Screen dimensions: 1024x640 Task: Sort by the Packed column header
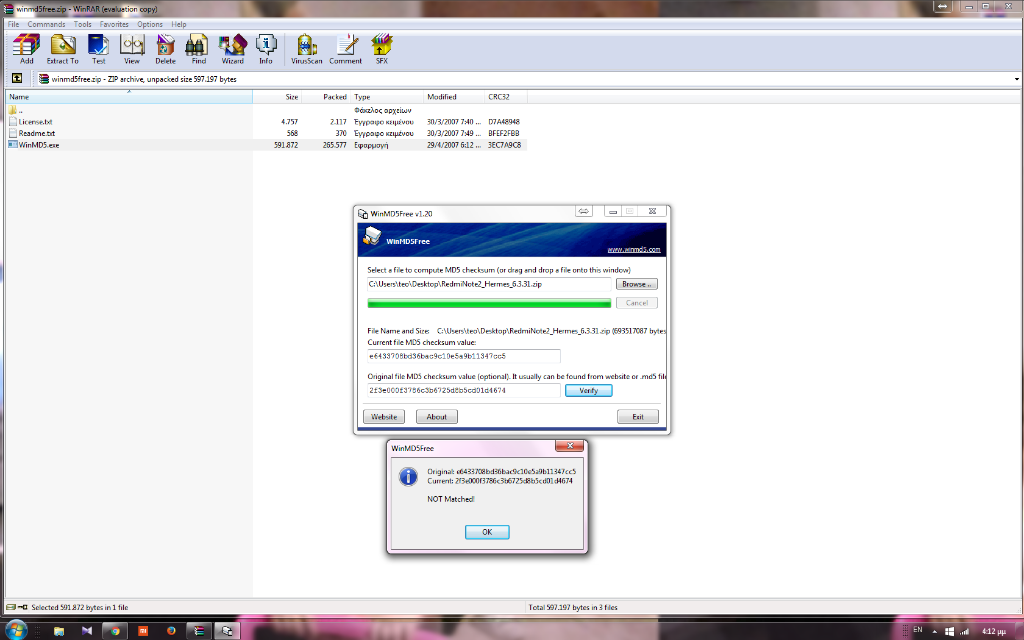click(x=326, y=97)
